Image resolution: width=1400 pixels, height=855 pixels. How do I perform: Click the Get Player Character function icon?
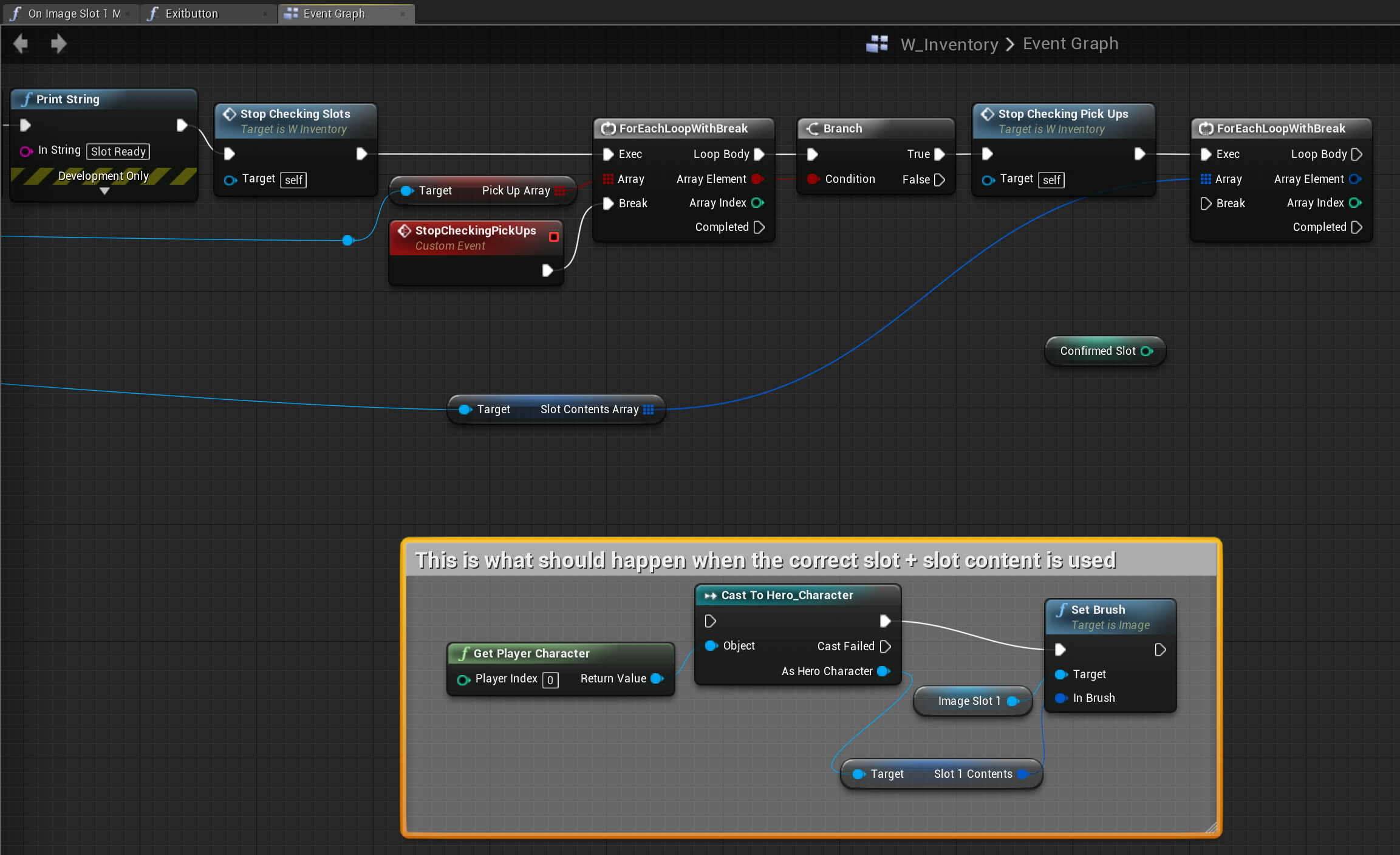click(464, 653)
